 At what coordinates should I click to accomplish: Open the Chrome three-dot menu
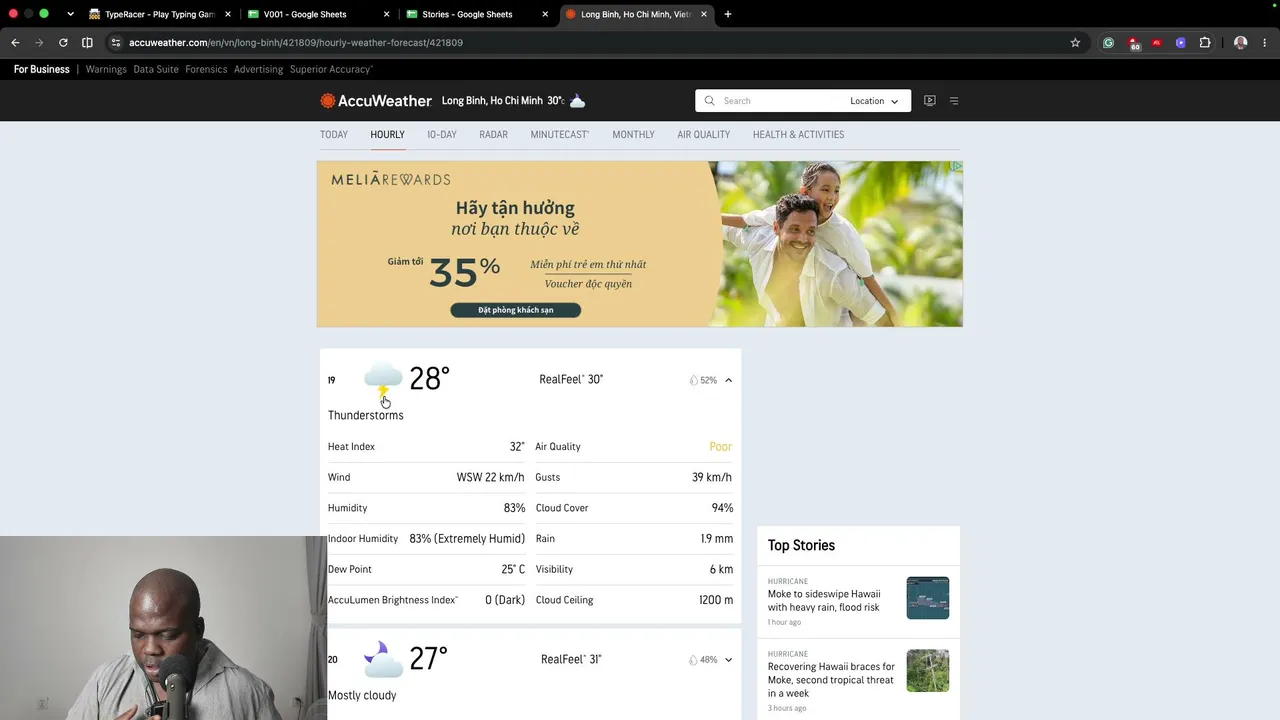pyautogui.click(x=1265, y=43)
